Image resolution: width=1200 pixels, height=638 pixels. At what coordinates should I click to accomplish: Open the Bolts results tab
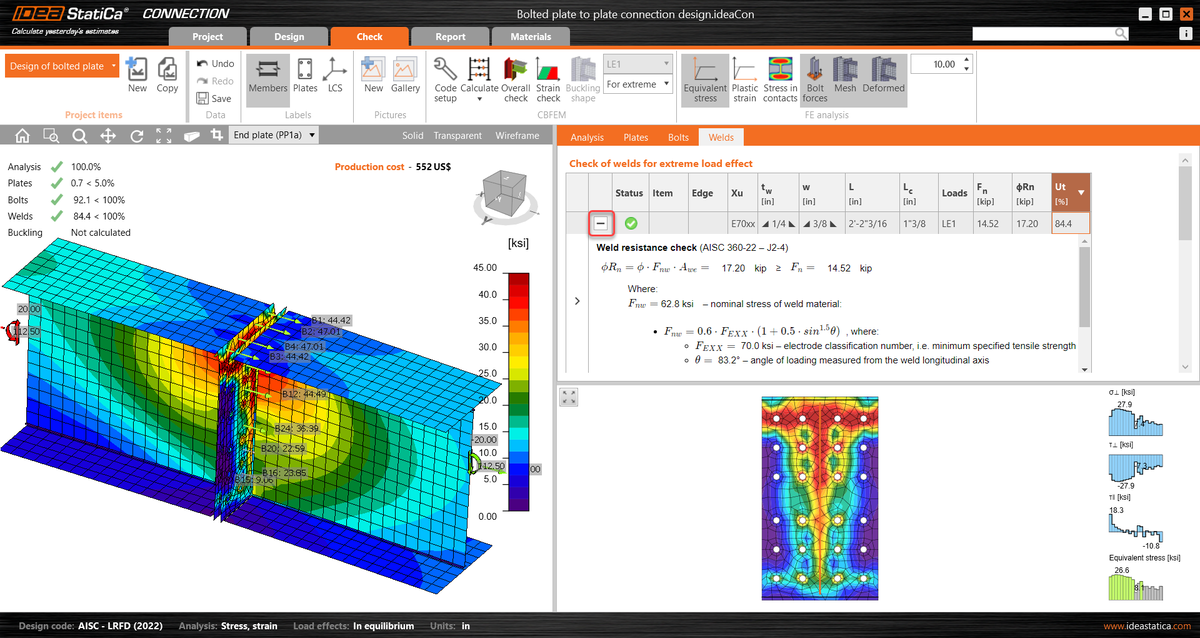point(677,137)
